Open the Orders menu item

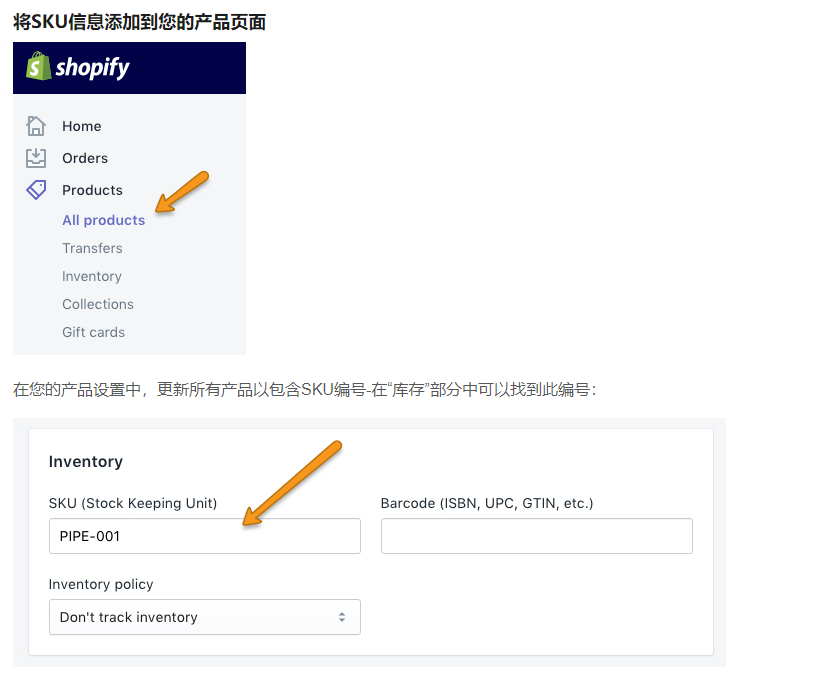pyautogui.click(x=85, y=158)
